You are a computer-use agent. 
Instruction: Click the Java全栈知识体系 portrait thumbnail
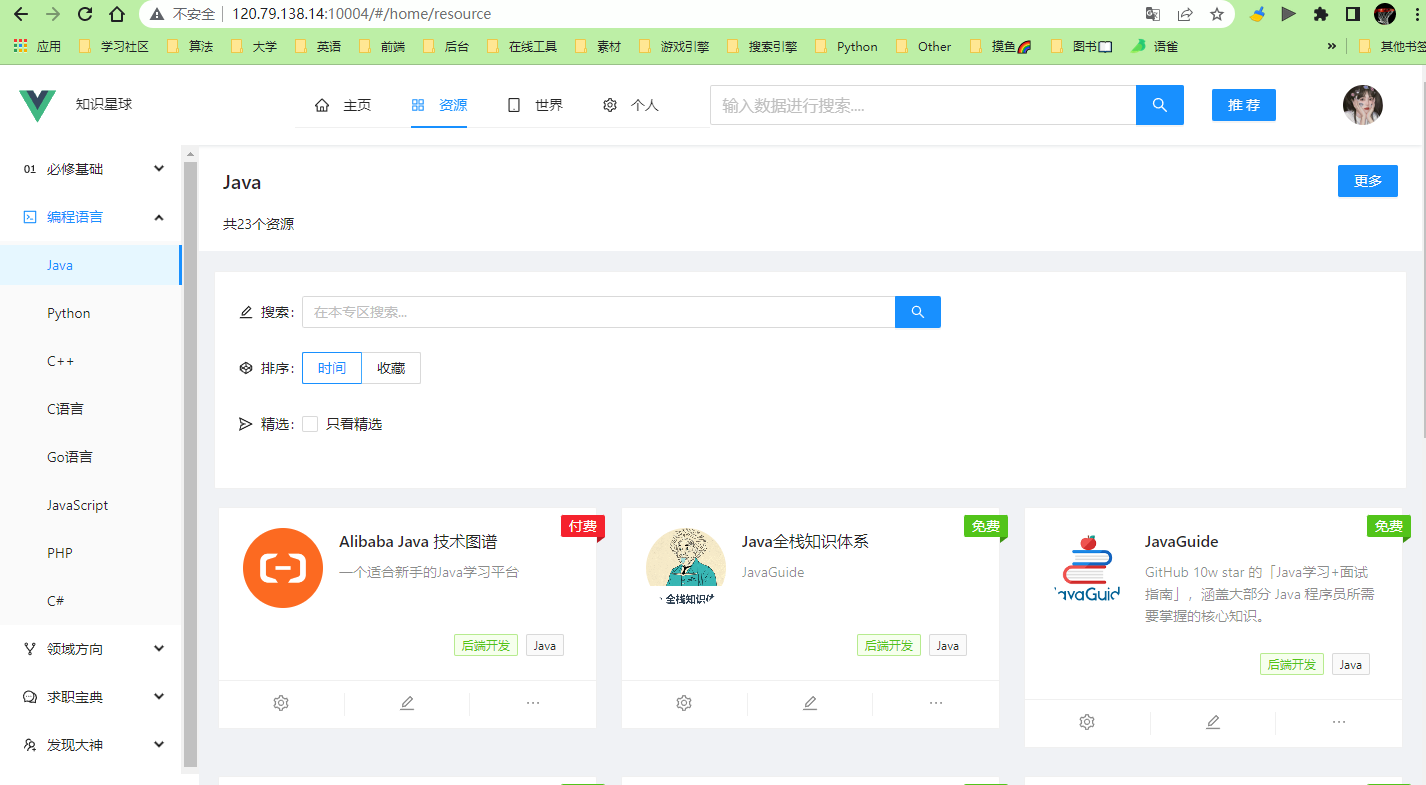click(686, 568)
